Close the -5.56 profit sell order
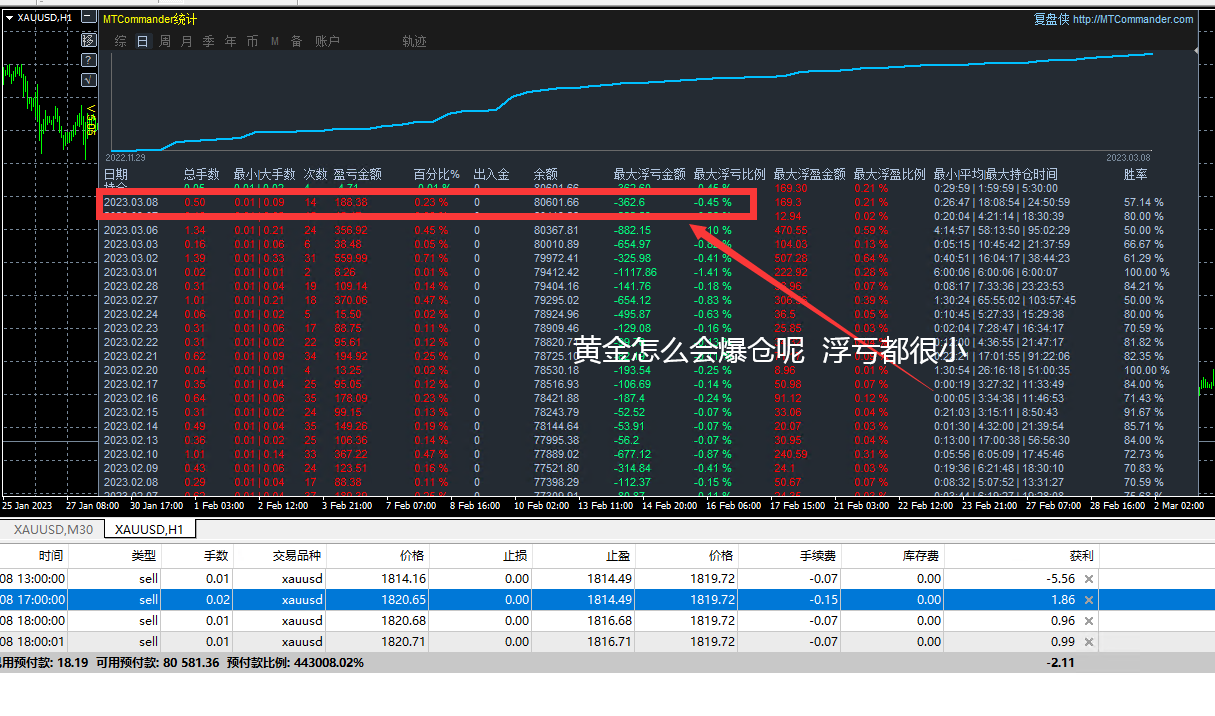1215x716 pixels. coord(1089,579)
